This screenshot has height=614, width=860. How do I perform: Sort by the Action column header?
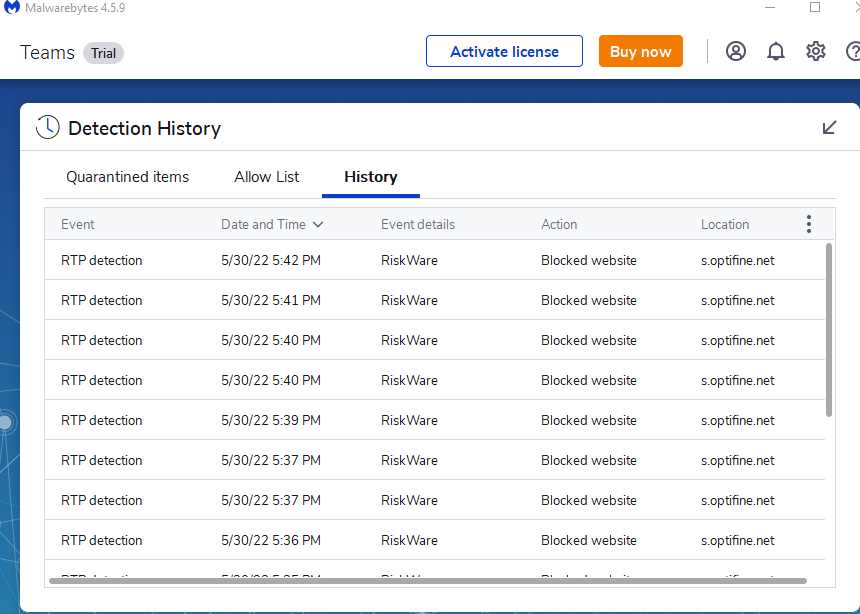[559, 224]
